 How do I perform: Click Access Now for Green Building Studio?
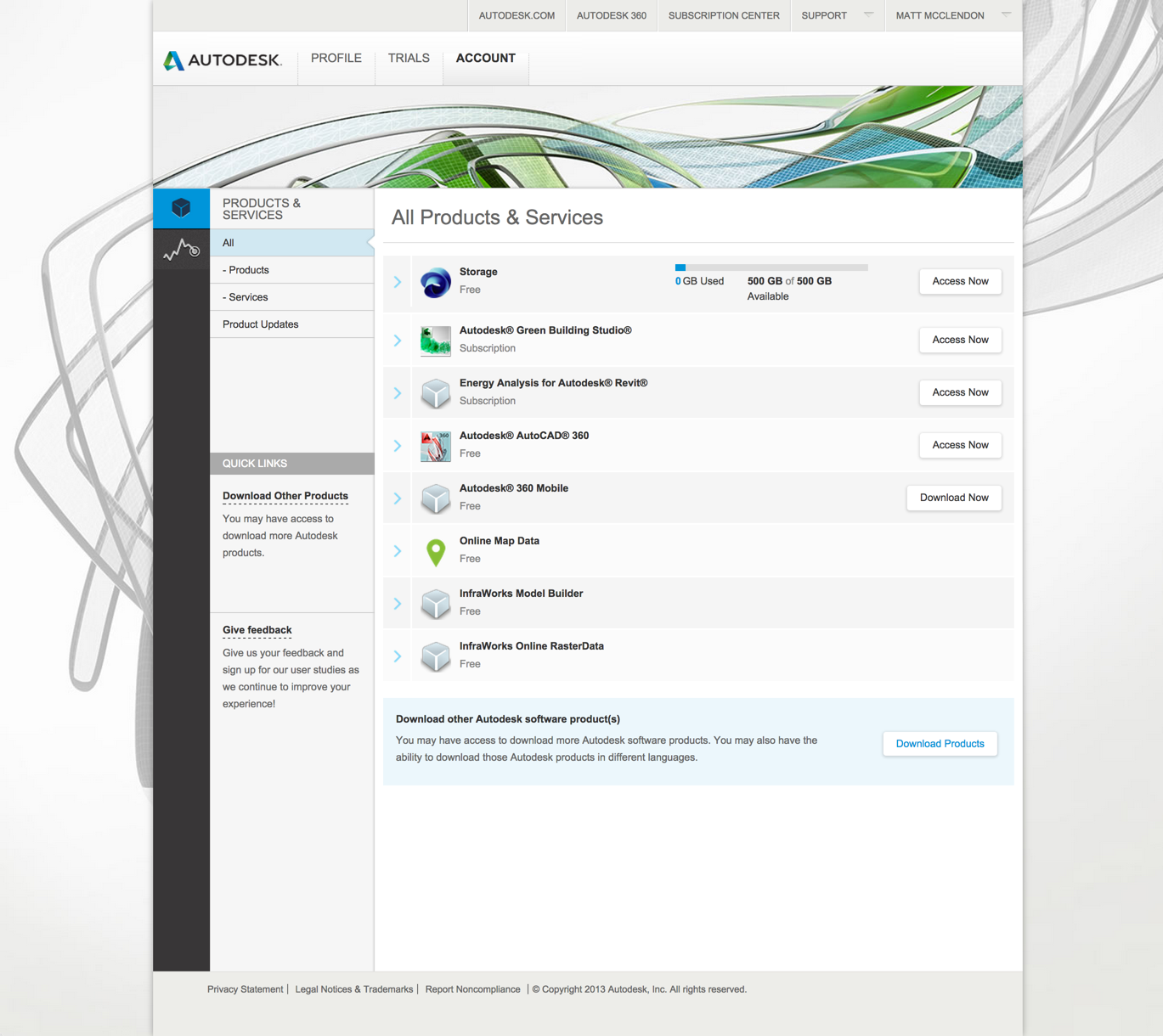click(x=960, y=340)
